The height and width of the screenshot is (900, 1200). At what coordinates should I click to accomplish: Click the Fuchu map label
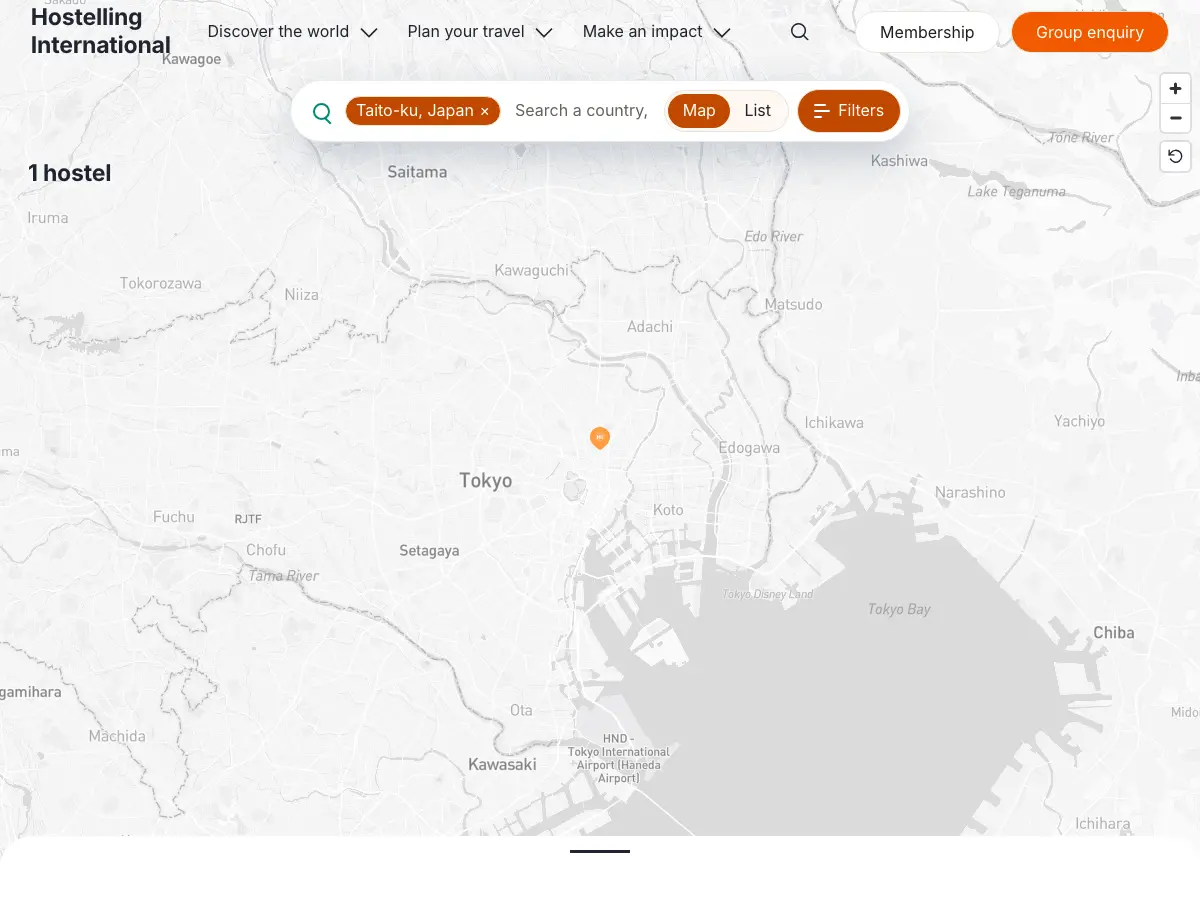[174, 517]
